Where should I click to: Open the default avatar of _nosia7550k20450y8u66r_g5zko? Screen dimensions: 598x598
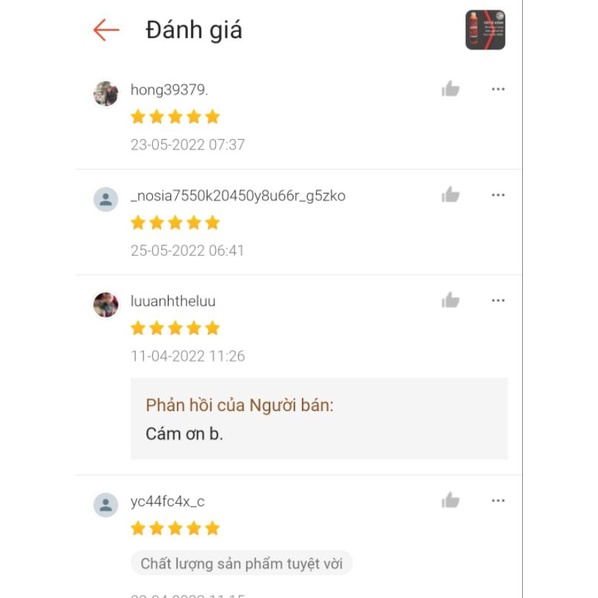point(106,199)
